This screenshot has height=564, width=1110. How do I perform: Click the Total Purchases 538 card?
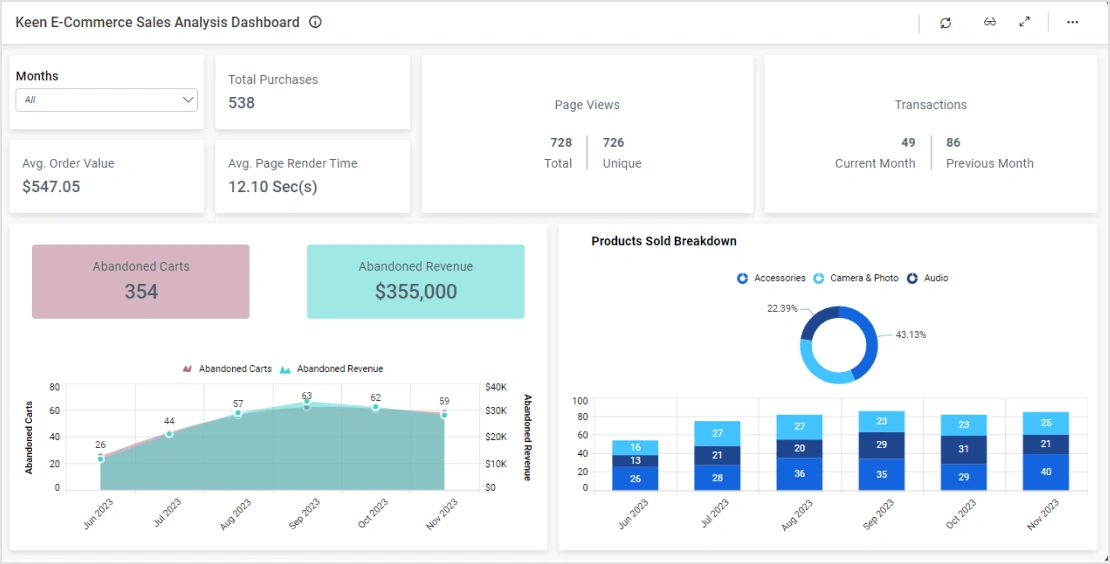pyautogui.click(x=312, y=92)
